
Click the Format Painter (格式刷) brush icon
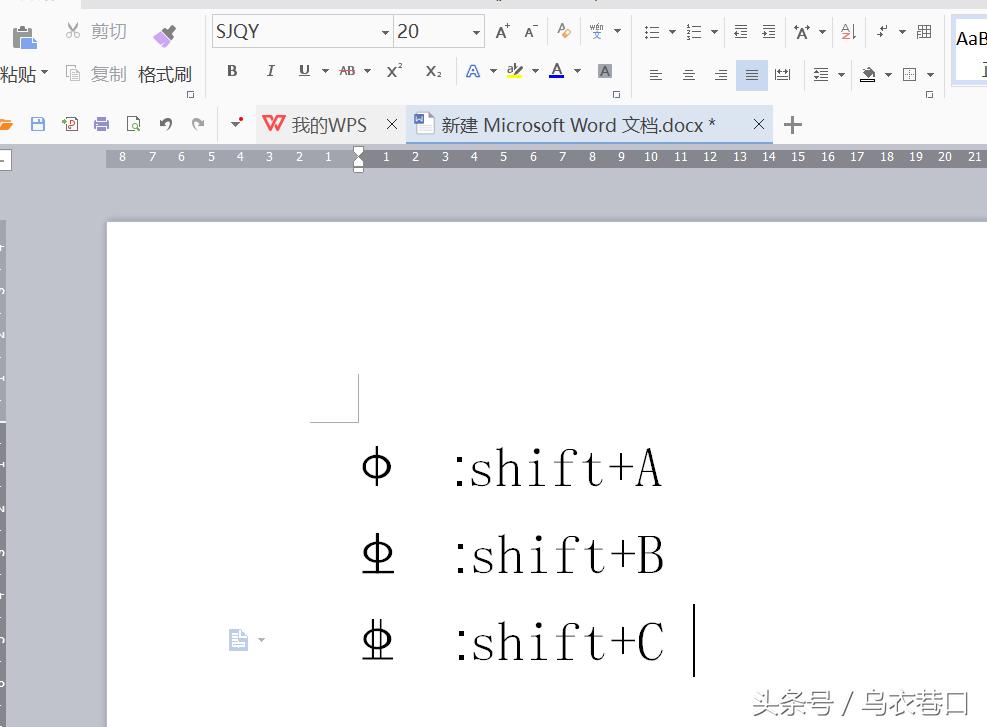coord(165,37)
